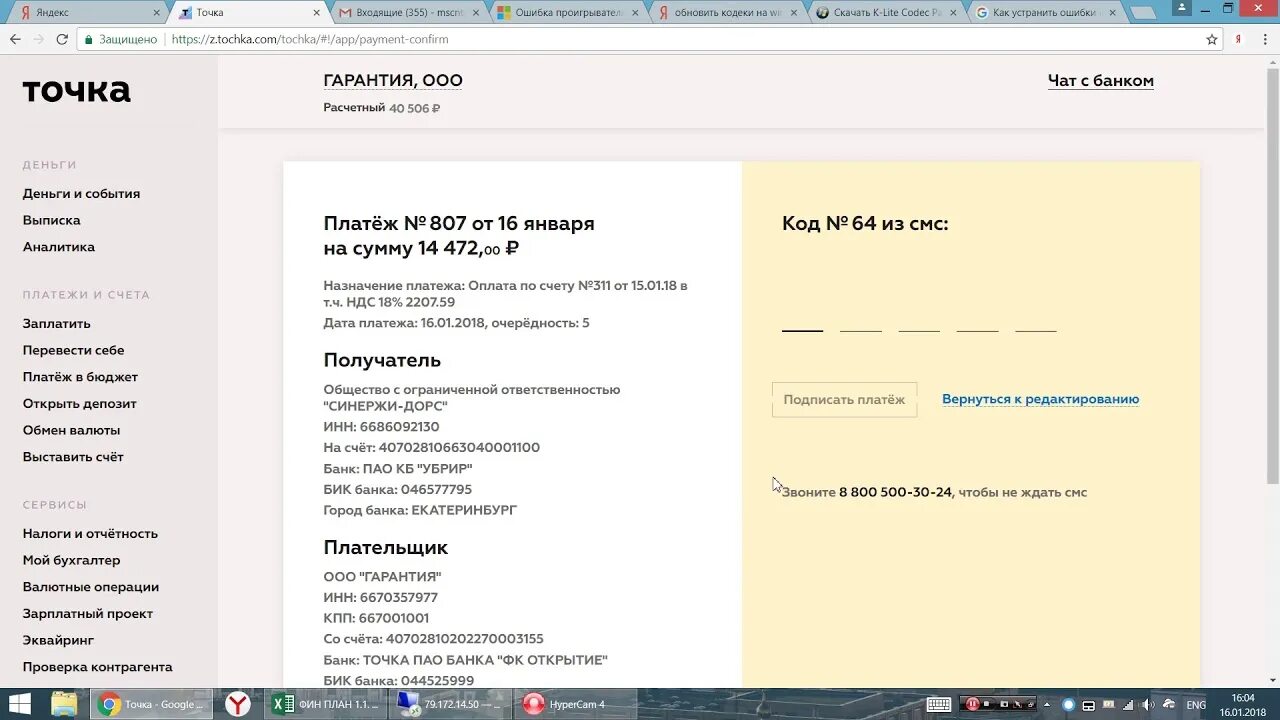Viewport: 1280px width, 720px height.
Task: Open the Windows Start menu
Action: pos(19,704)
